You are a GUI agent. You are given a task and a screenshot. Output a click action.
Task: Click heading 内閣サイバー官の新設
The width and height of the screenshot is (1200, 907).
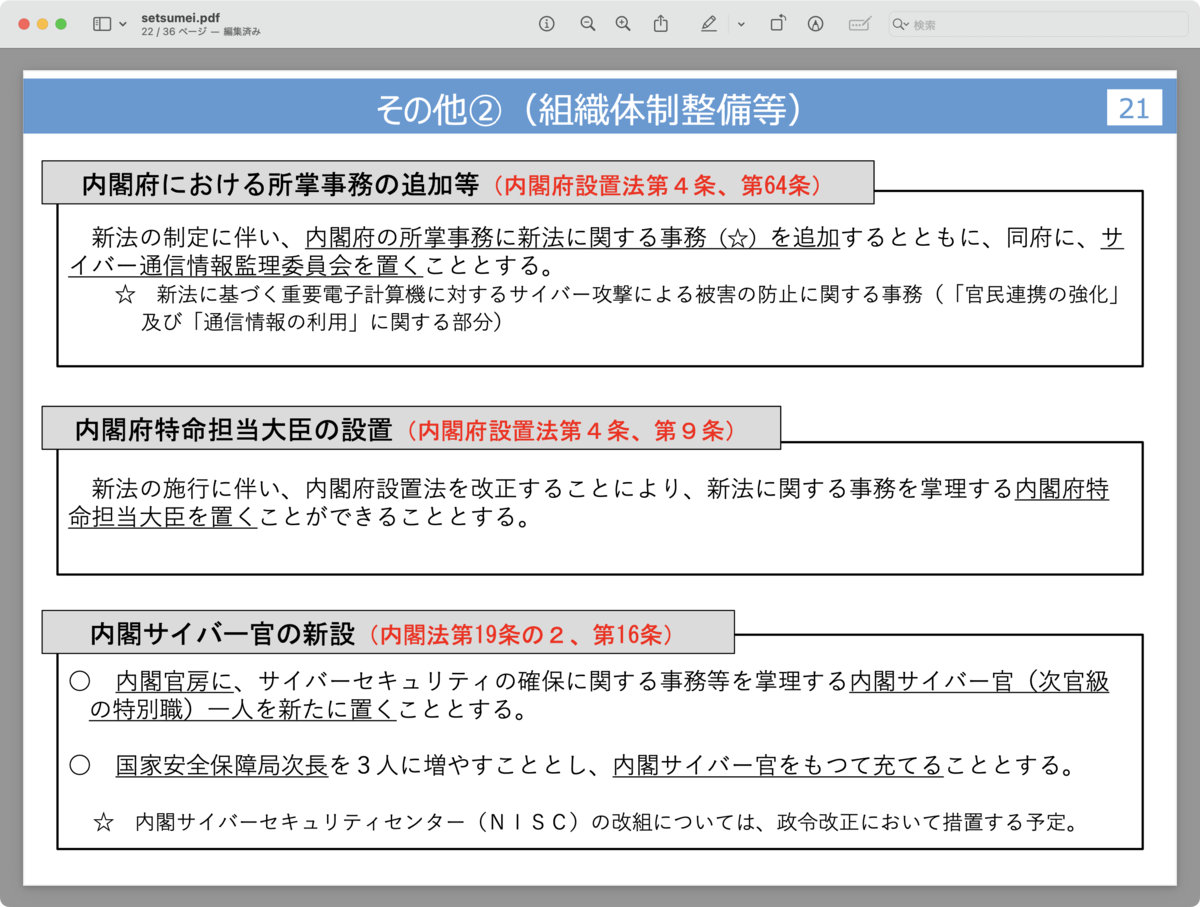(x=222, y=634)
